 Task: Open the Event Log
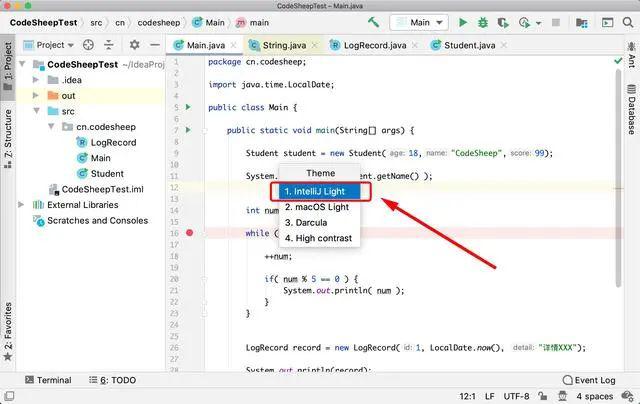coord(589,380)
